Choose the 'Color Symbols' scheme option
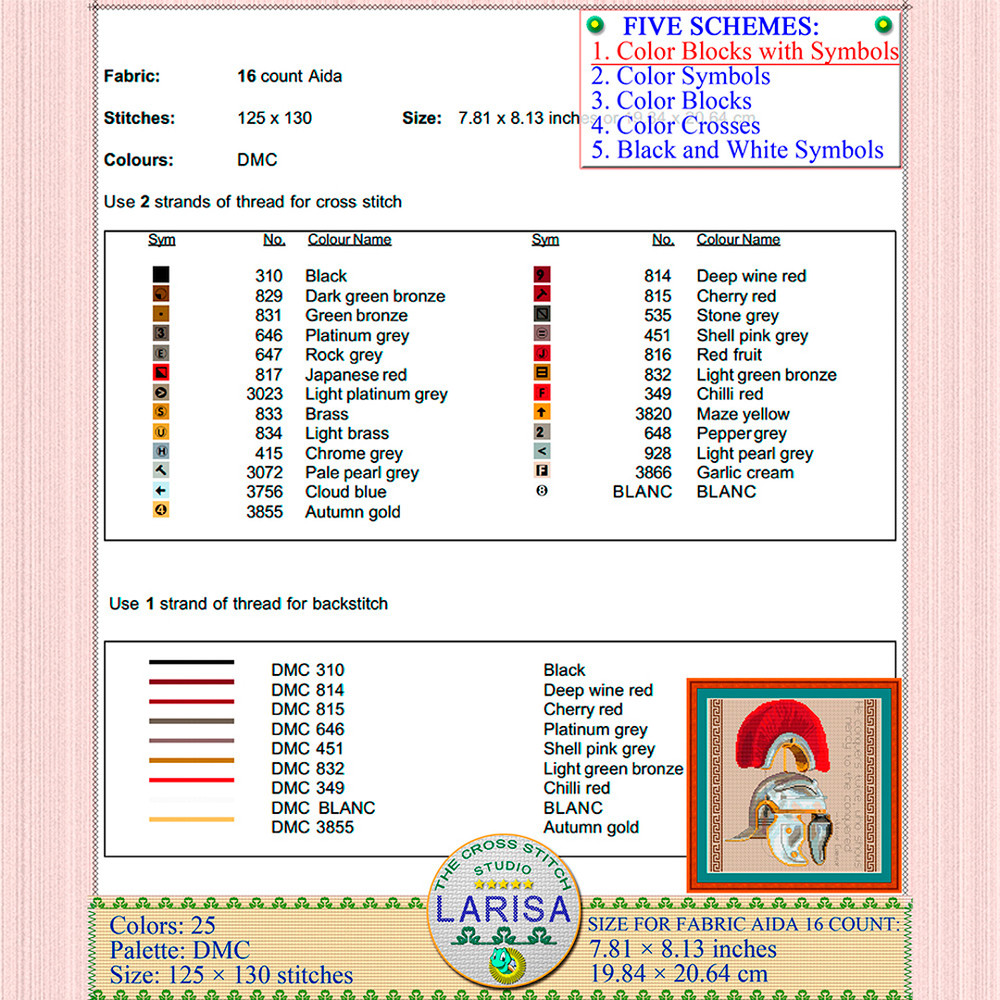The width and height of the screenshot is (1000, 1000). point(680,76)
